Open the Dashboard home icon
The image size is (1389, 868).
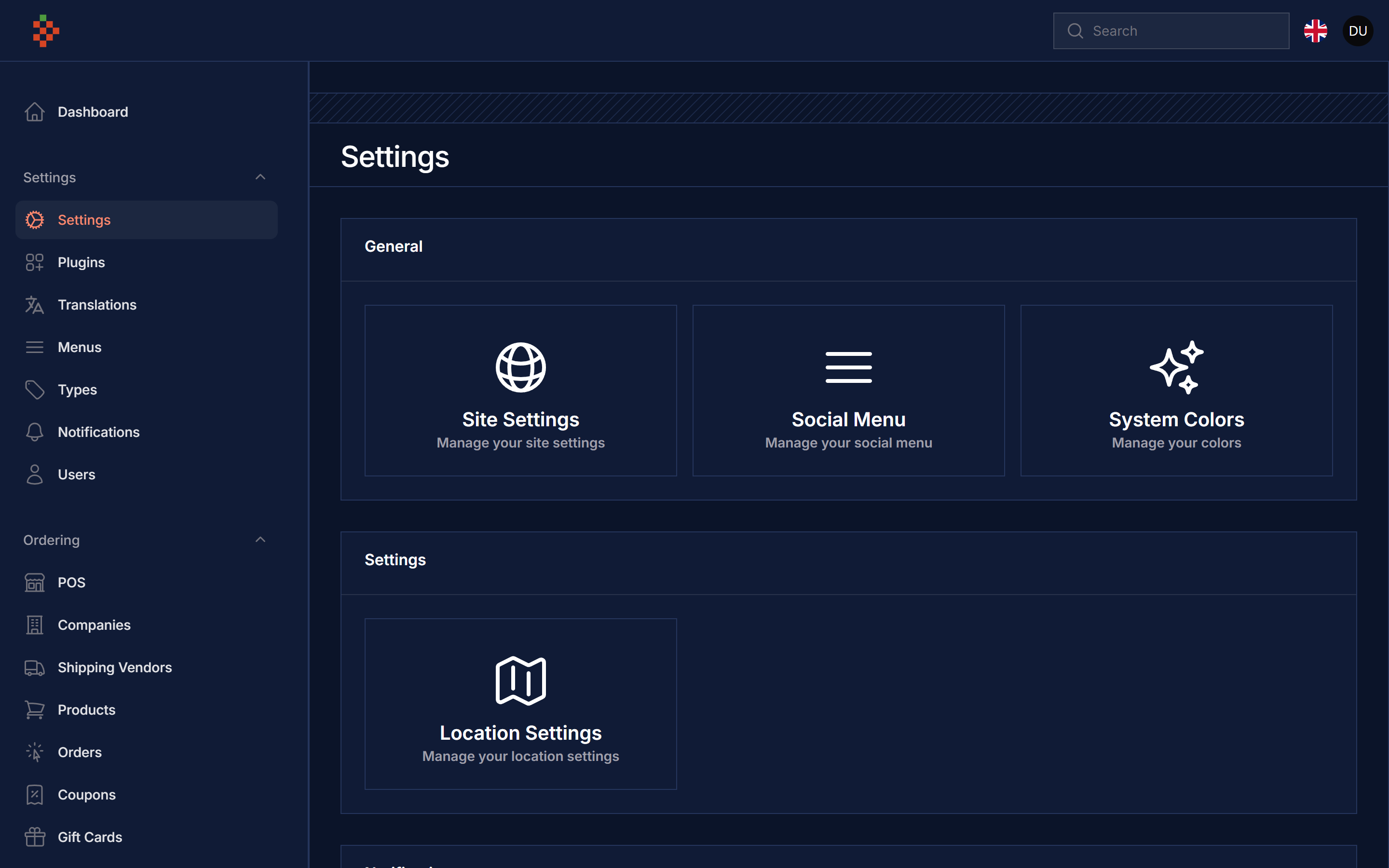tap(34, 112)
